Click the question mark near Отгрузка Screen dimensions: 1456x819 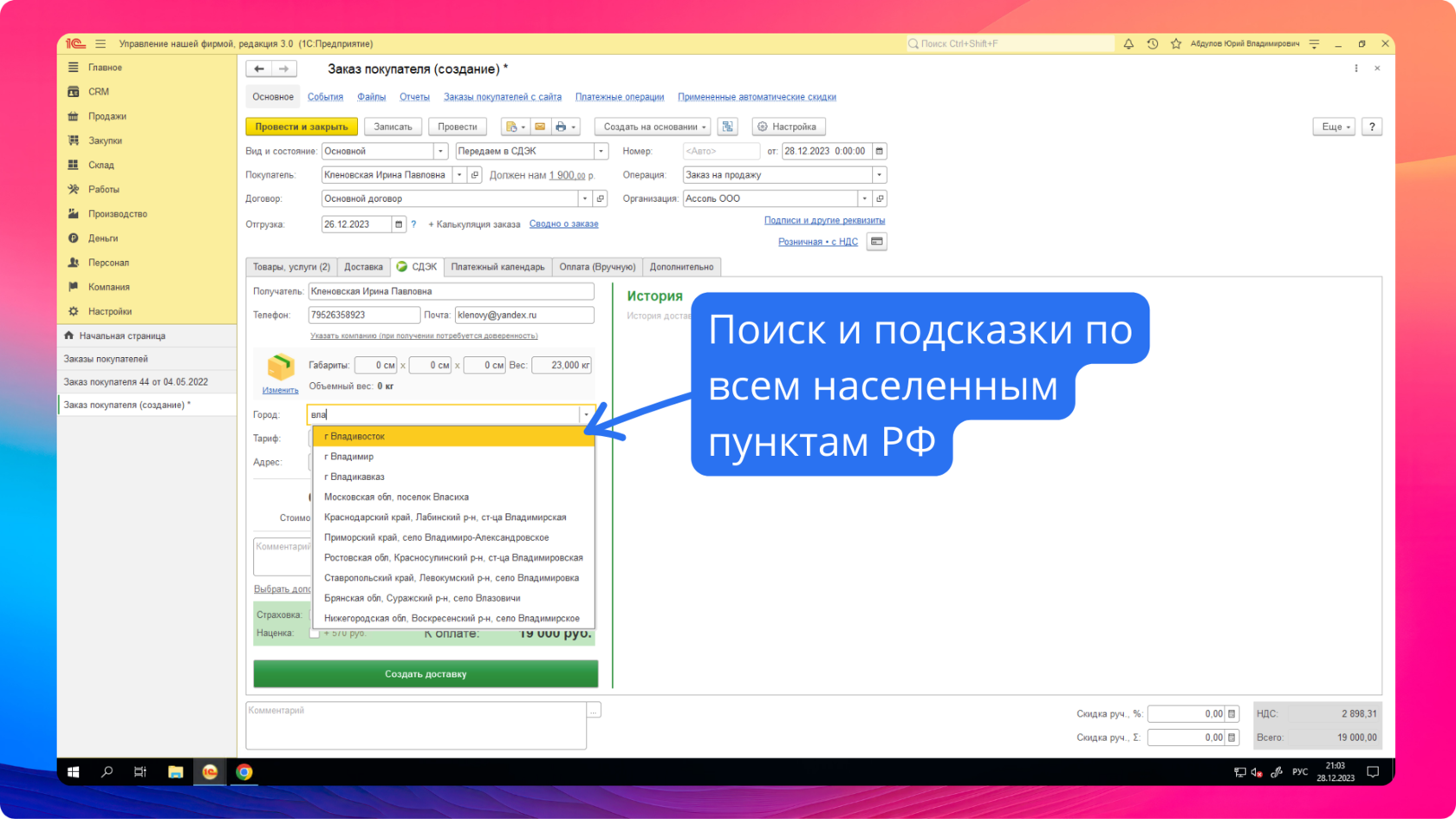[414, 224]
